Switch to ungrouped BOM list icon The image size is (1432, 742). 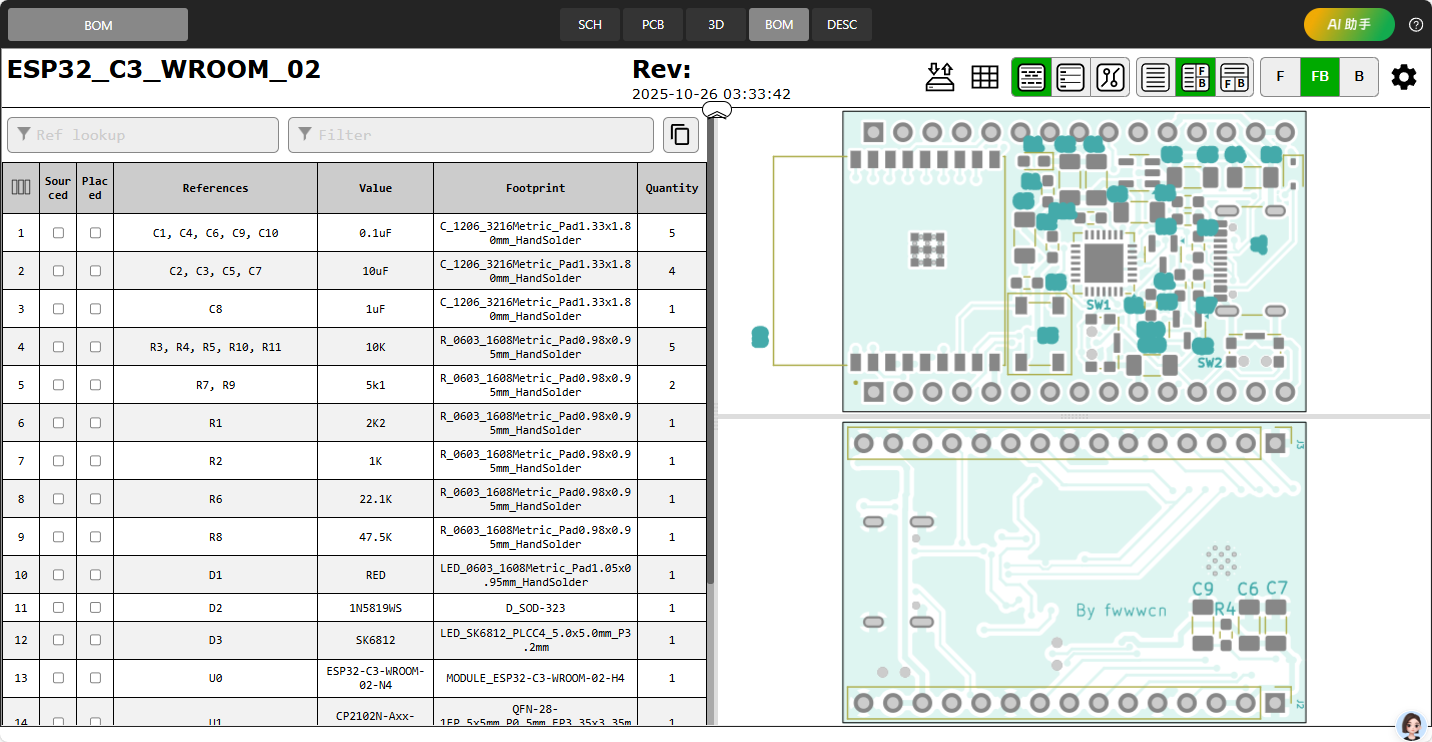tap(1070, 77)
